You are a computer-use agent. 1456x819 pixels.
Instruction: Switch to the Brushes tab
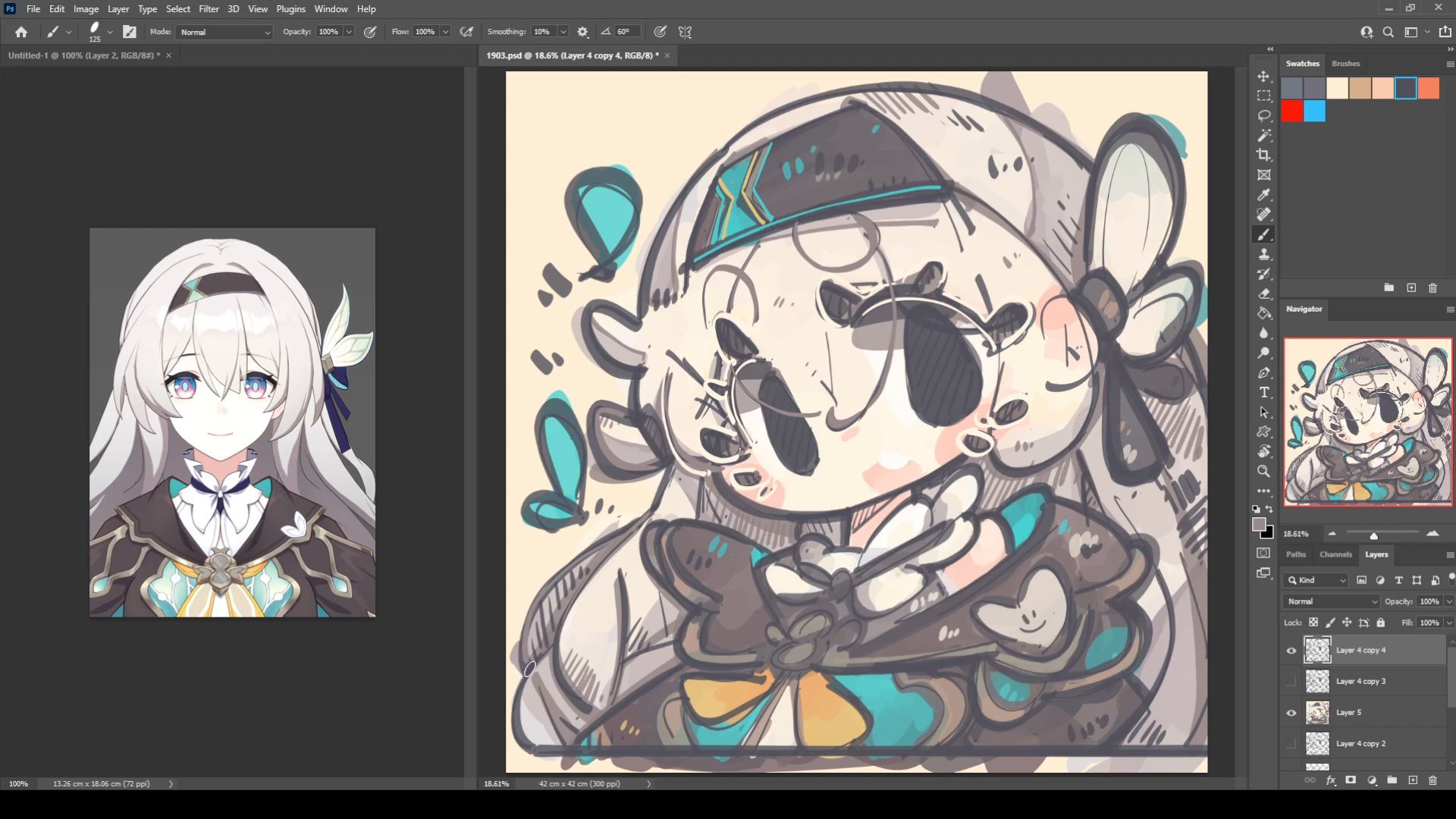[x=1346, y=64]
